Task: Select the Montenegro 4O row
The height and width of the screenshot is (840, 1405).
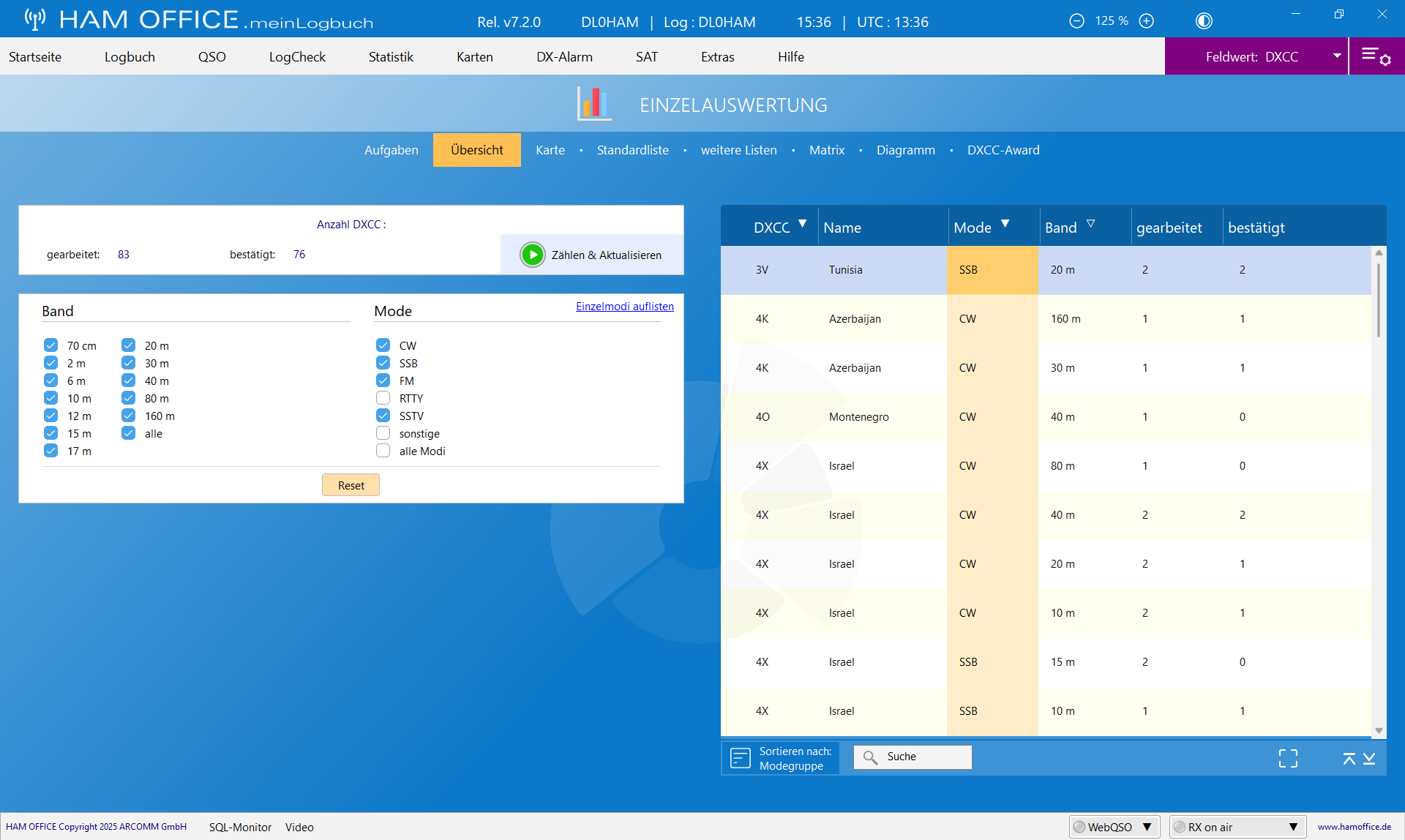Action: pos(1046,417)
